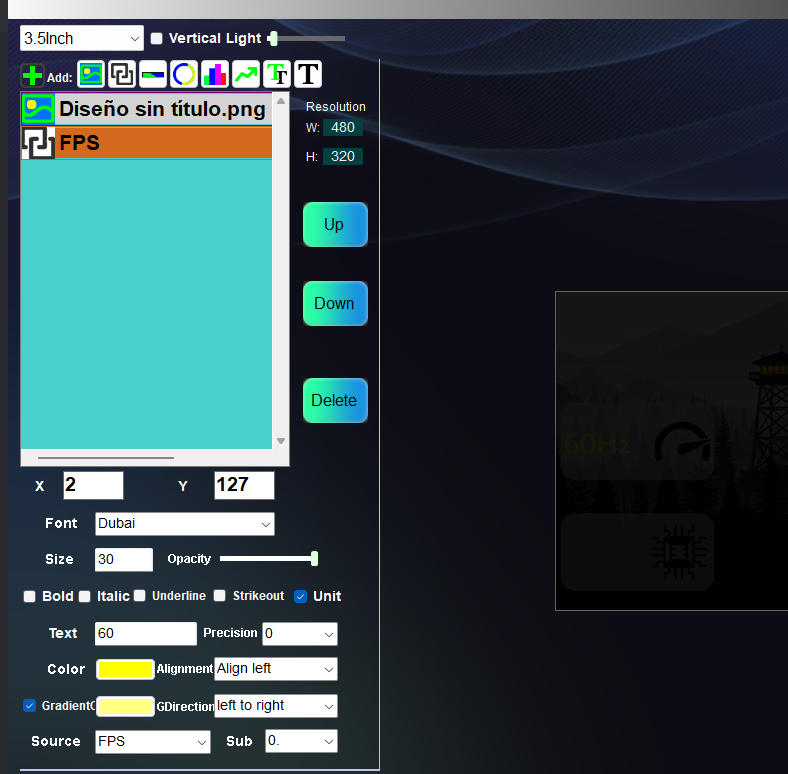The image size is (788, 774).
Task: Add an image element from the toolbar
Action: click(x=91, y=74)
